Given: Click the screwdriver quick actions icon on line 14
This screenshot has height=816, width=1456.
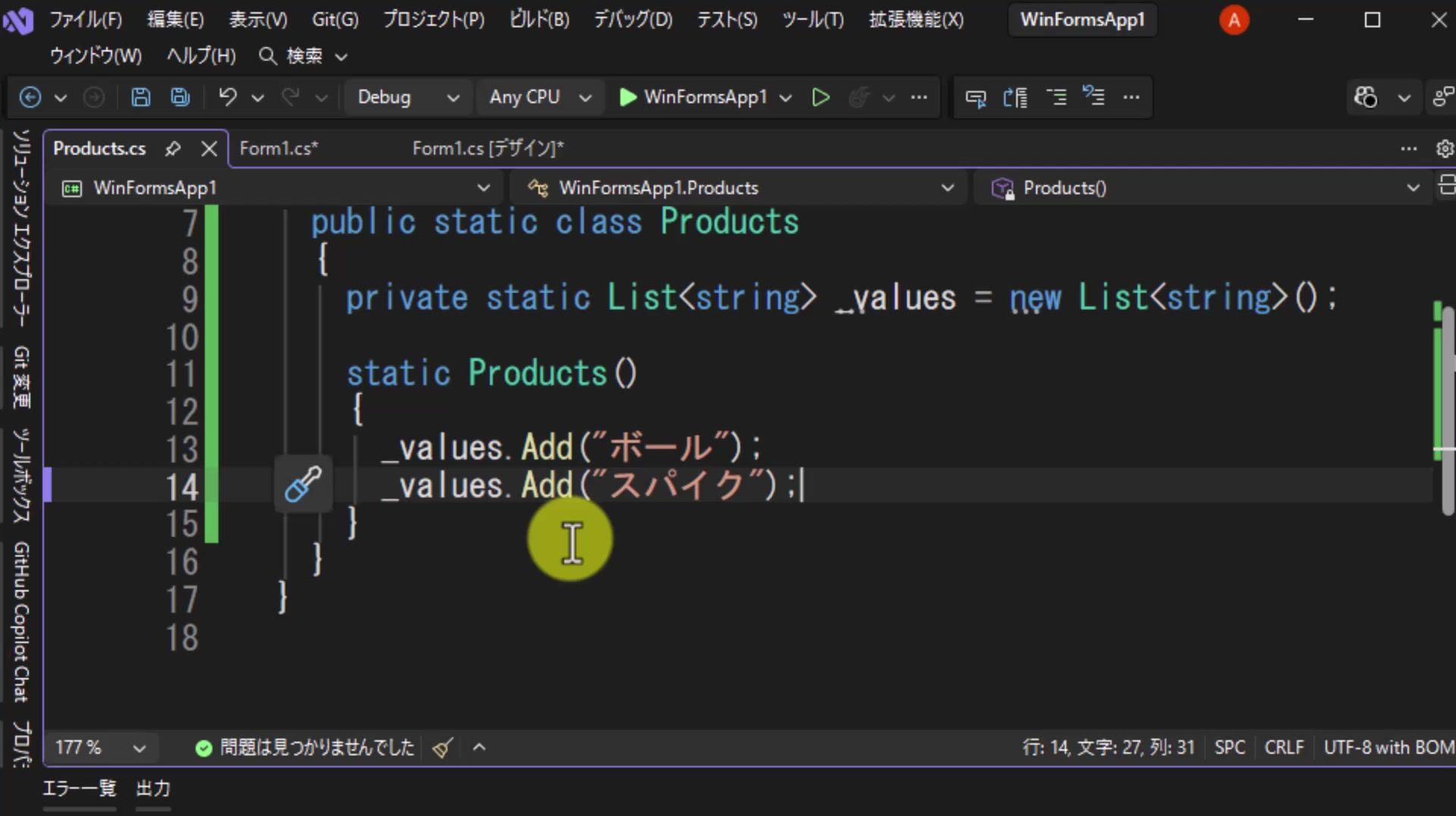Looking at the screenshot, I should 303,485.
